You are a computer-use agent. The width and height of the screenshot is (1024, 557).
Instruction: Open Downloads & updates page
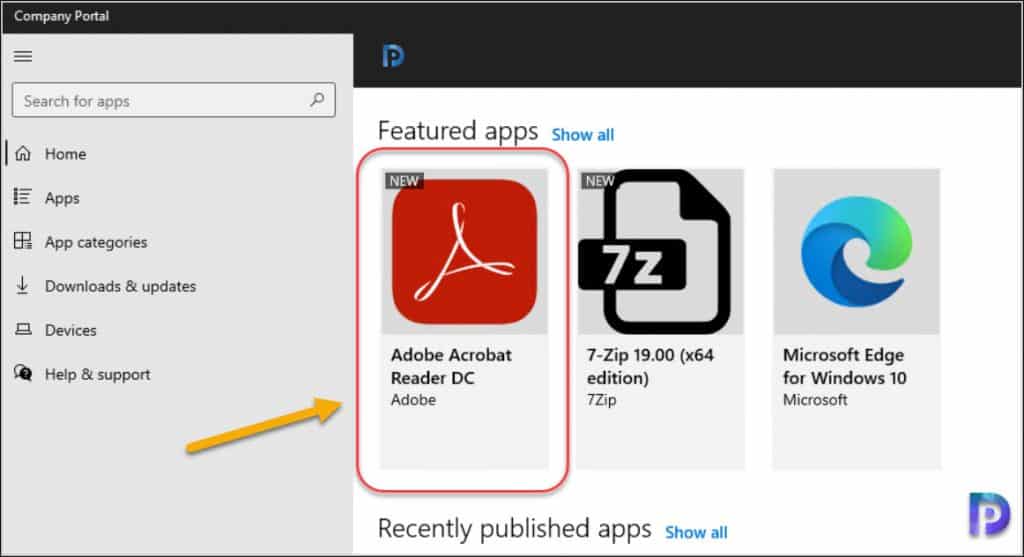(120, 286)
